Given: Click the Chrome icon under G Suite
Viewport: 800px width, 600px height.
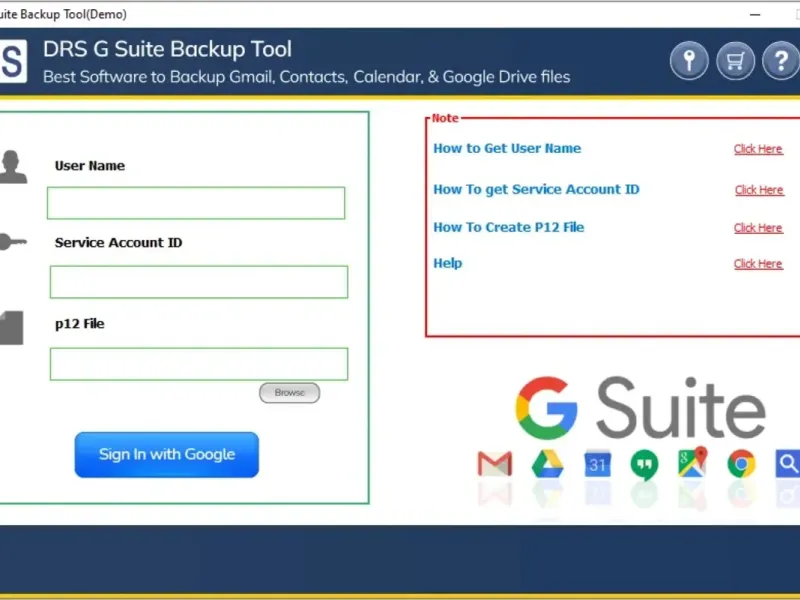Looking at the screenshot, I should point(741,464).
